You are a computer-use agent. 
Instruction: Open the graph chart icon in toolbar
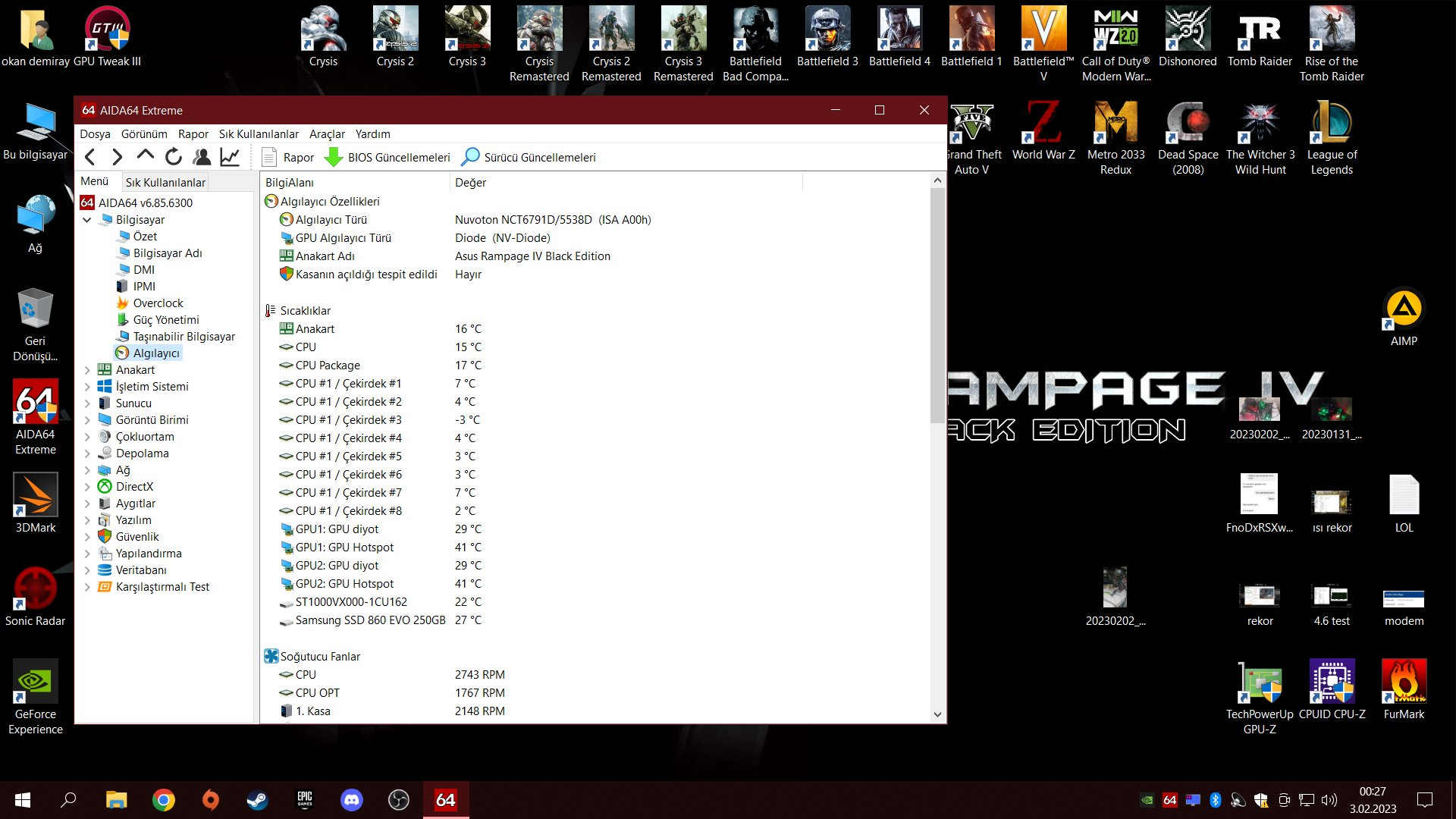point(230,157)
